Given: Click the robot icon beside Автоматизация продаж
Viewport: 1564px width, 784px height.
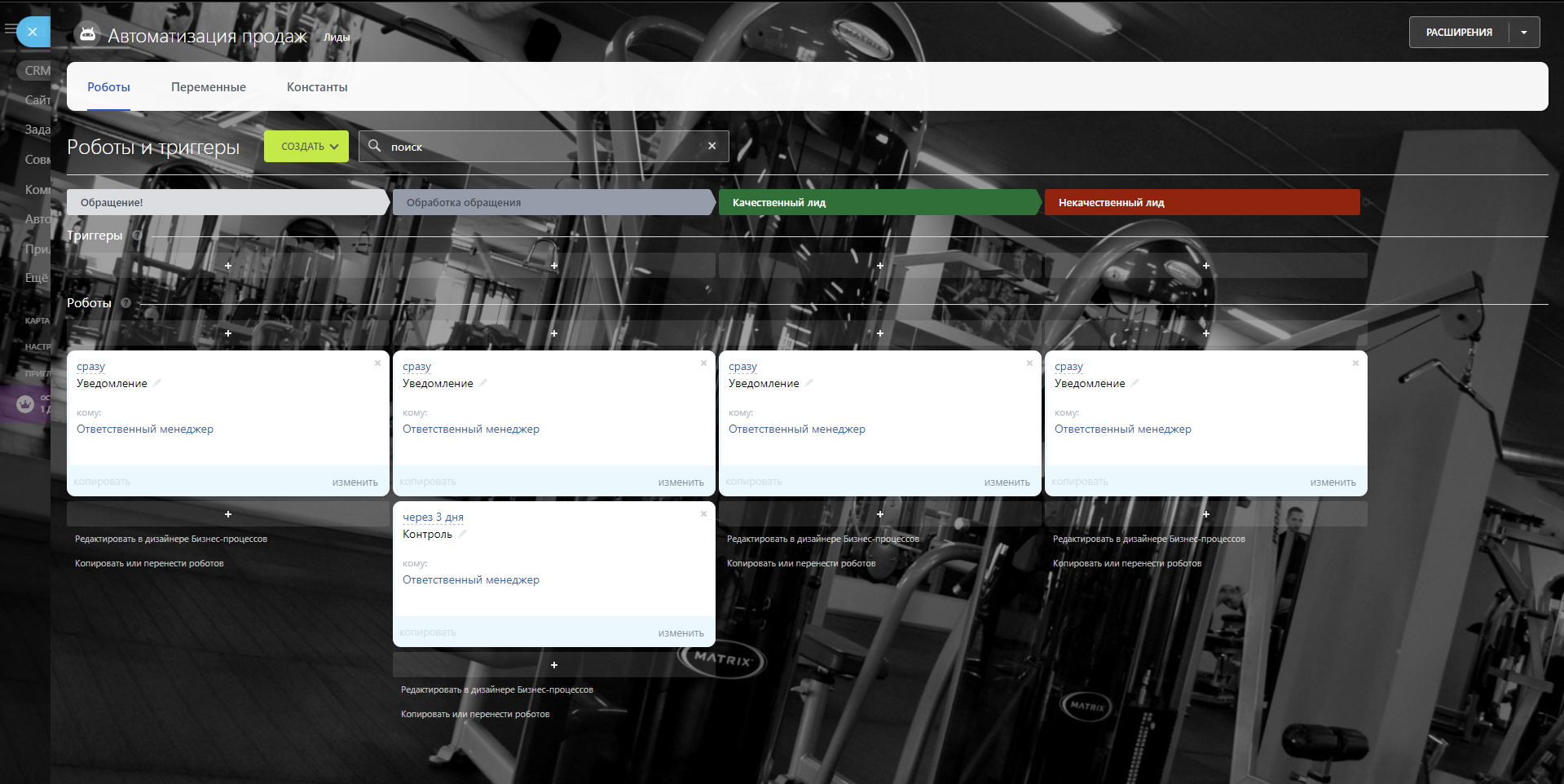Looking at the screenshot, I should pos(88,34).
